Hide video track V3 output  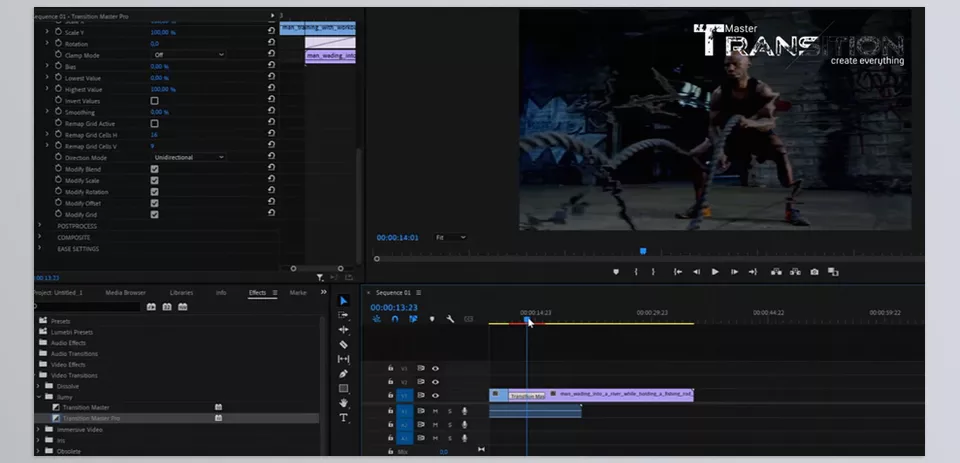(435, 369)
